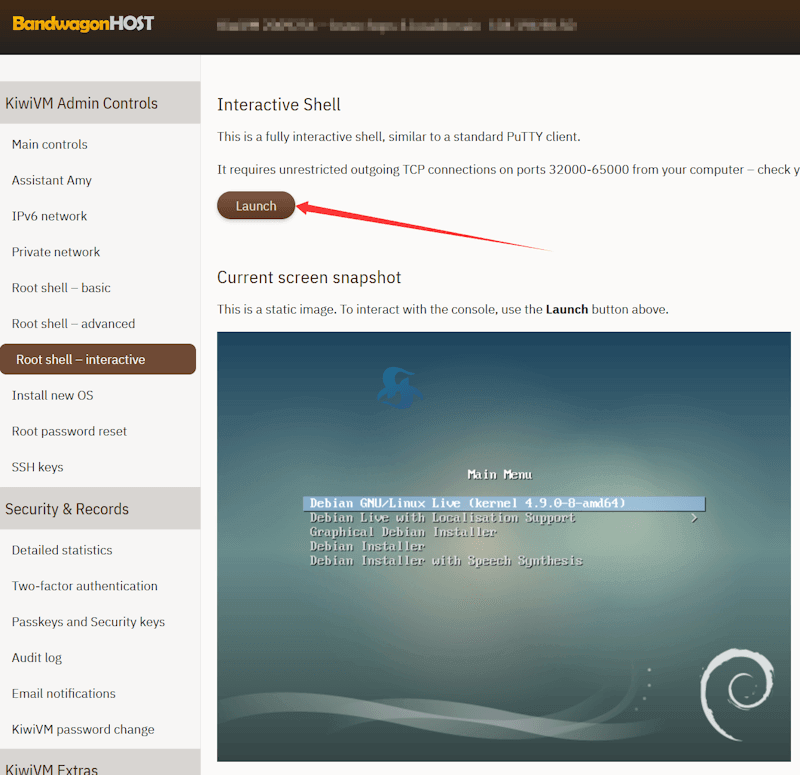Viewport: 800px width, 775px height.
Task: Open Root password reset page
Action: click(x=69, y=431)
